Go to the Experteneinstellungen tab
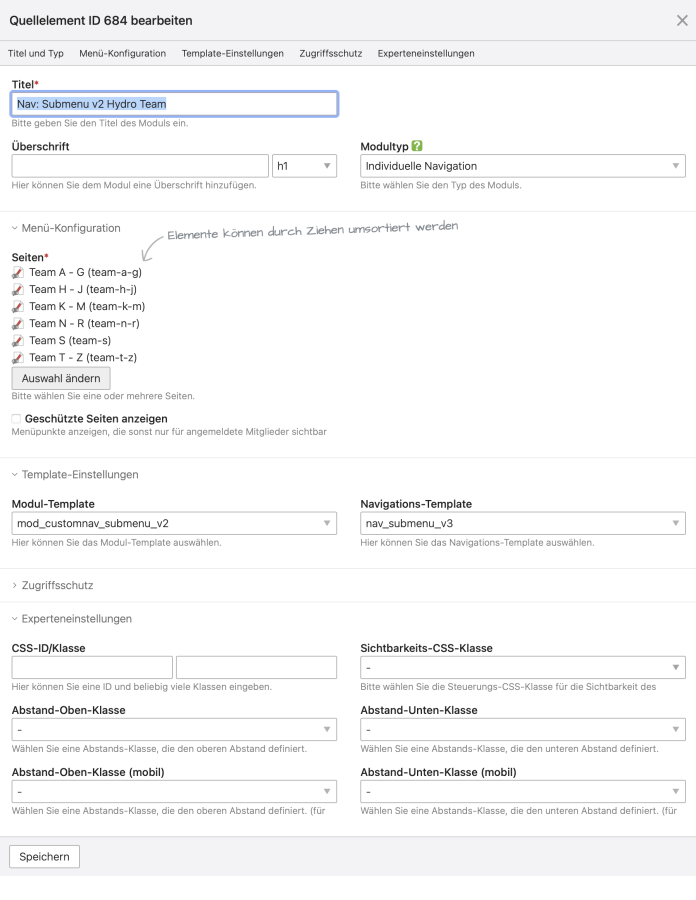 (x=426, y=53)
